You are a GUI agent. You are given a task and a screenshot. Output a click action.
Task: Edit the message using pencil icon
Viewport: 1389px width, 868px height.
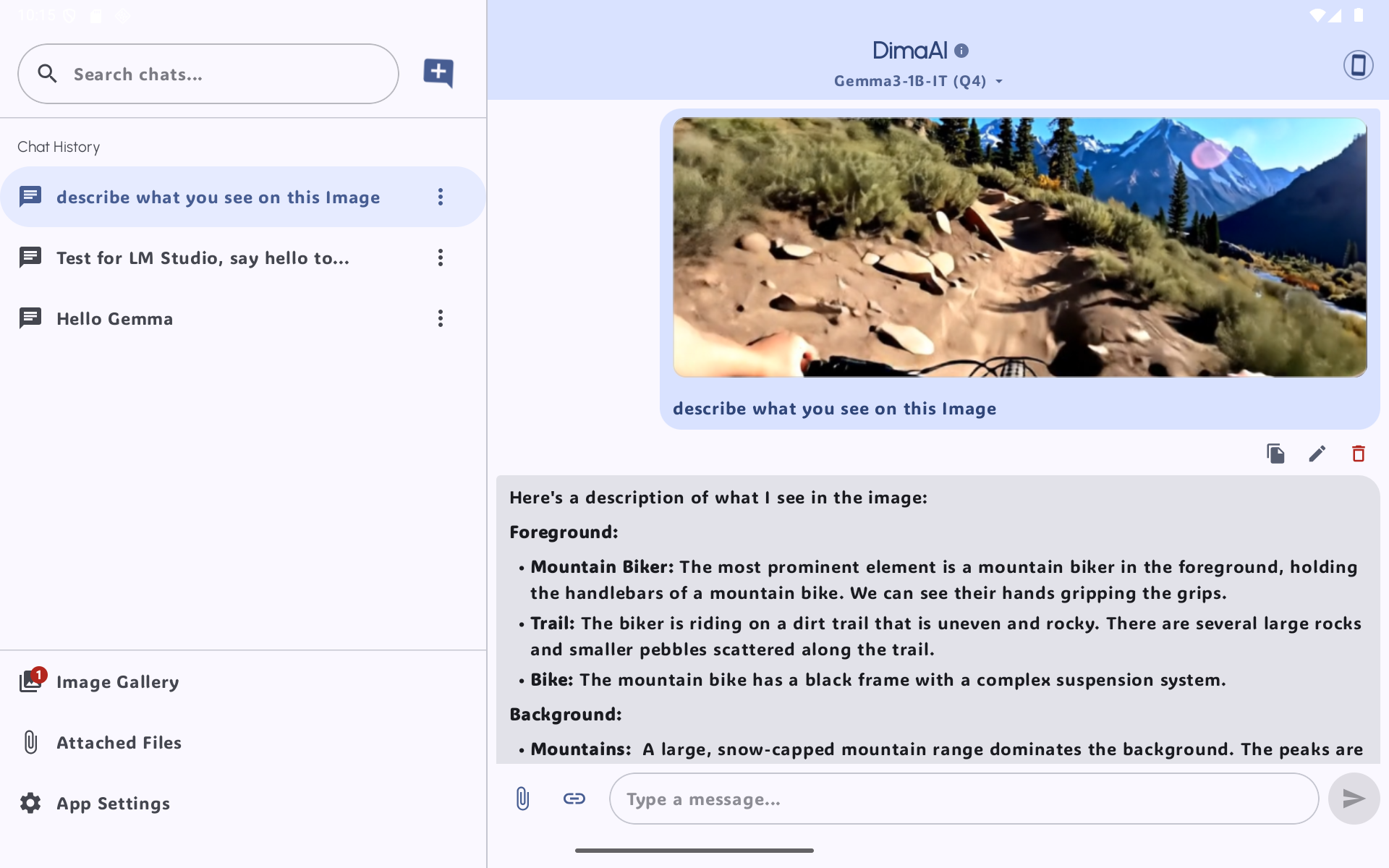pyautogui.click(x=1317, y=454)
